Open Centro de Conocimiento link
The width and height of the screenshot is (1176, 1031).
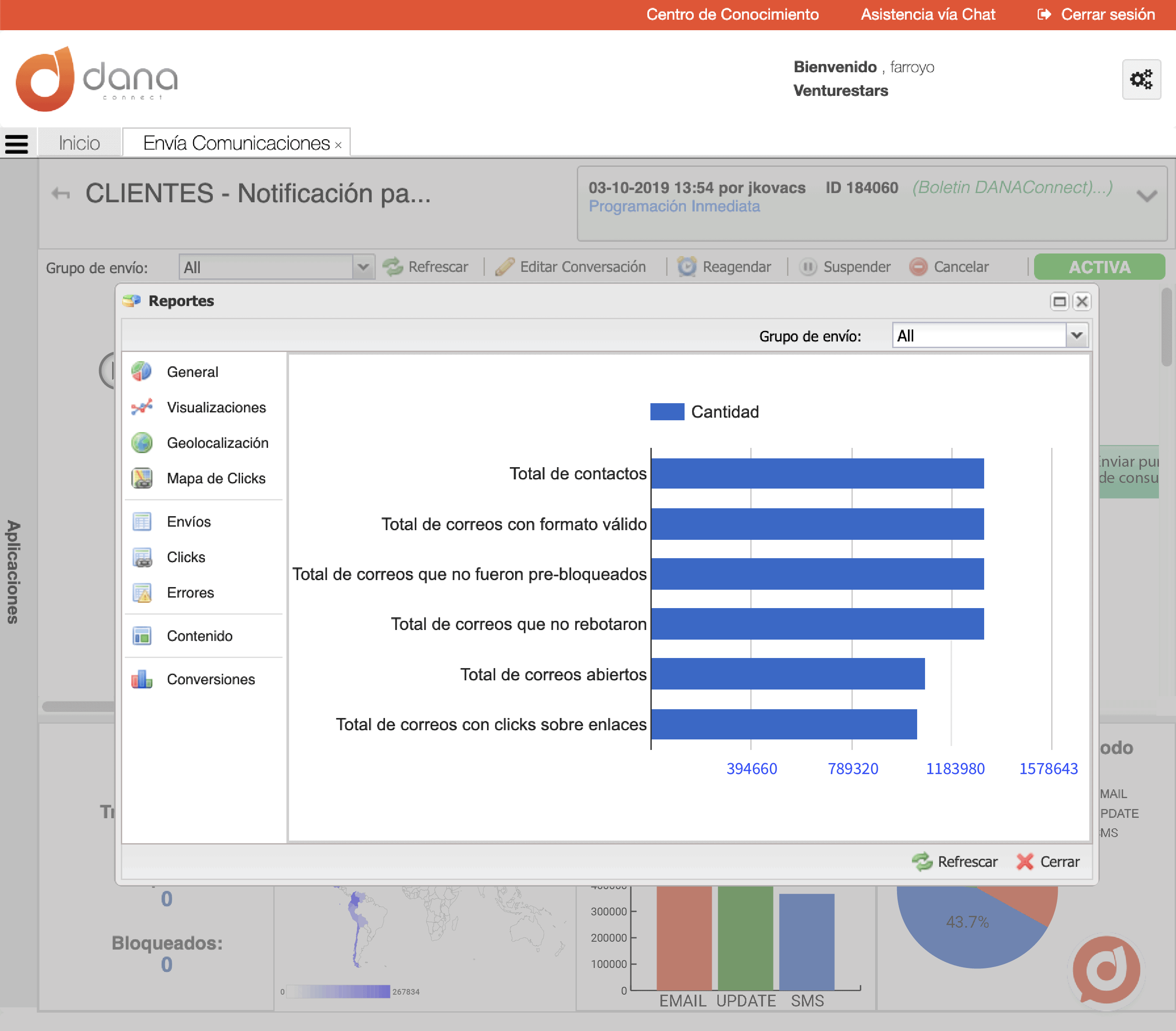tap(732, 14)
